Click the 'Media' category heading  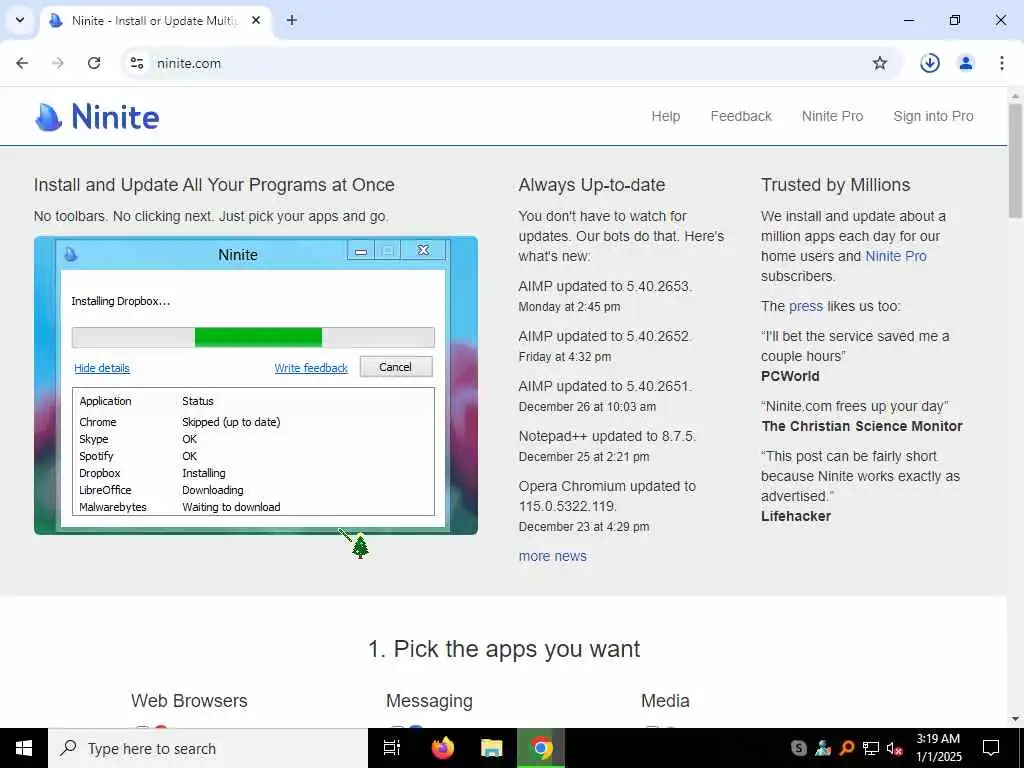665,701
